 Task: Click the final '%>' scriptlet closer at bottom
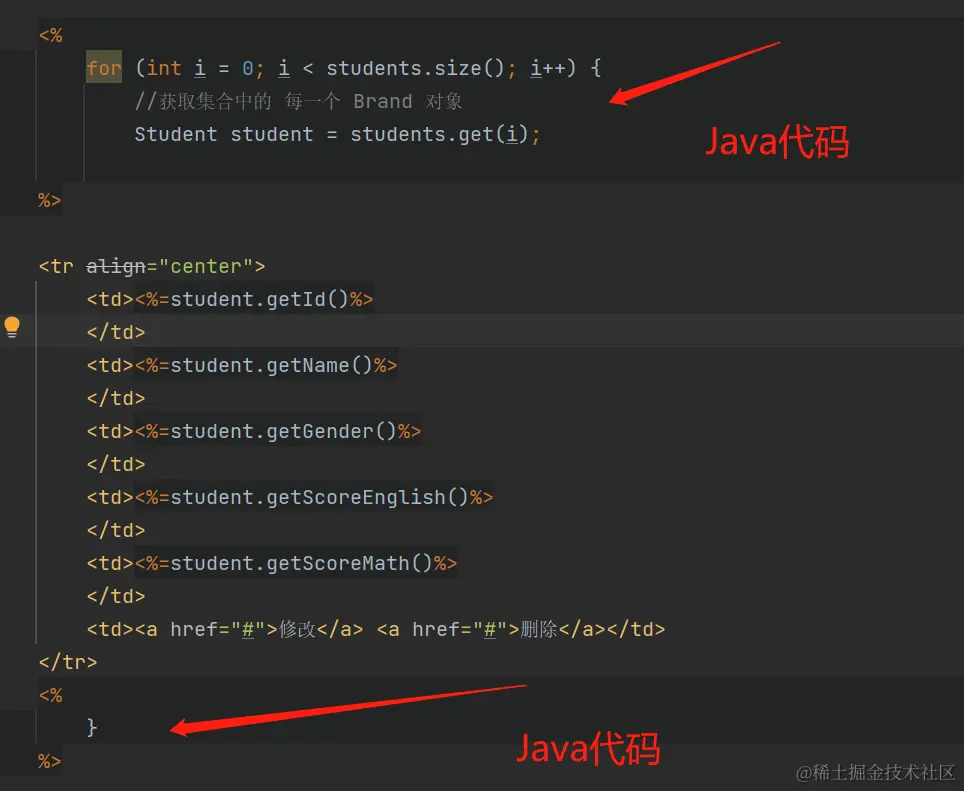point(50,761)
